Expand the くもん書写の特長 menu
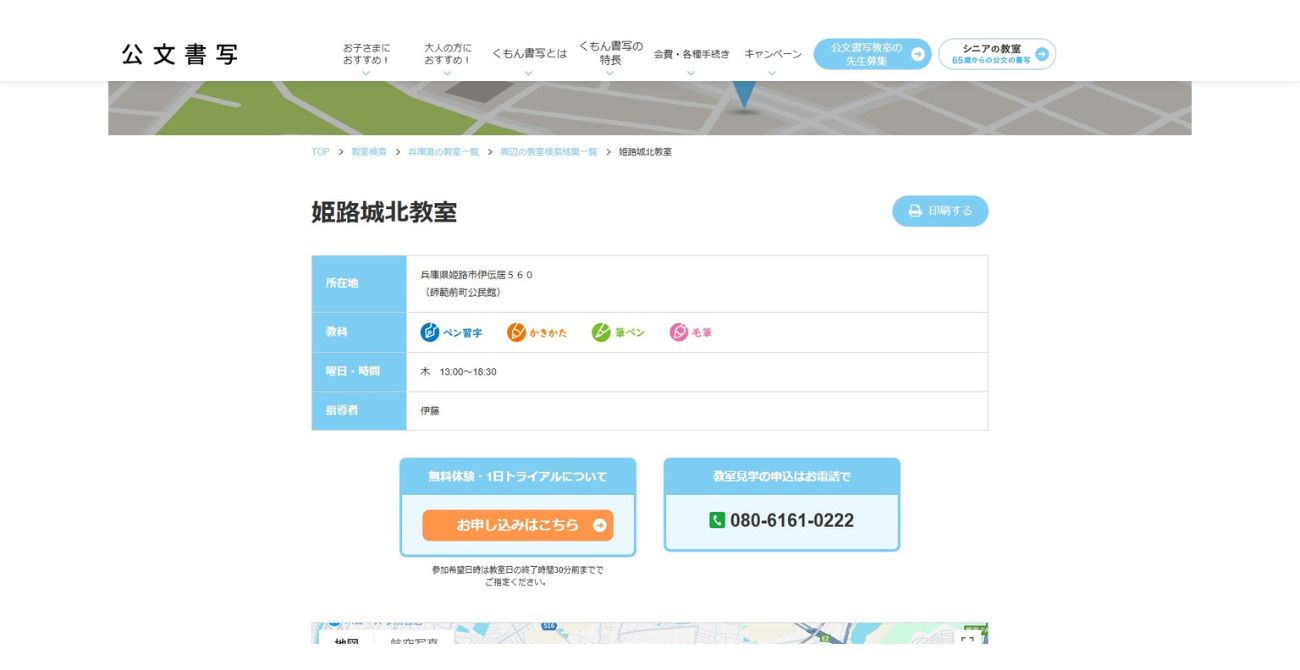 (610, 56)
